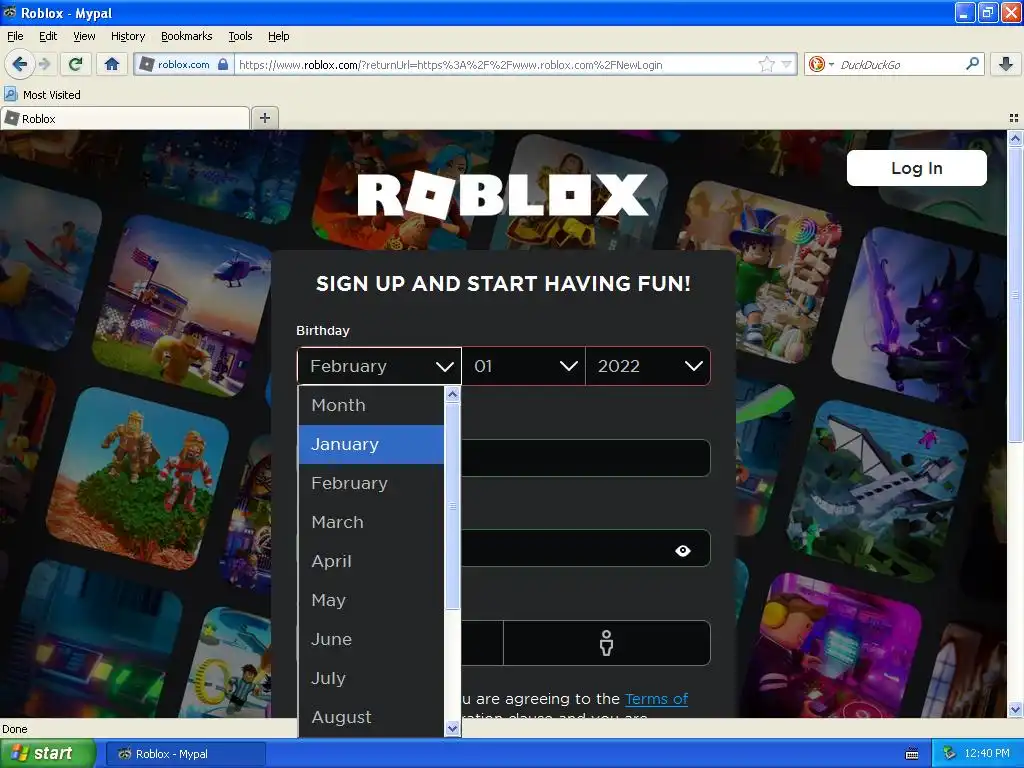Choose June in the month list
This screenshot has height=768, width=1024.
pyautogui.click(x=371, y=639)
